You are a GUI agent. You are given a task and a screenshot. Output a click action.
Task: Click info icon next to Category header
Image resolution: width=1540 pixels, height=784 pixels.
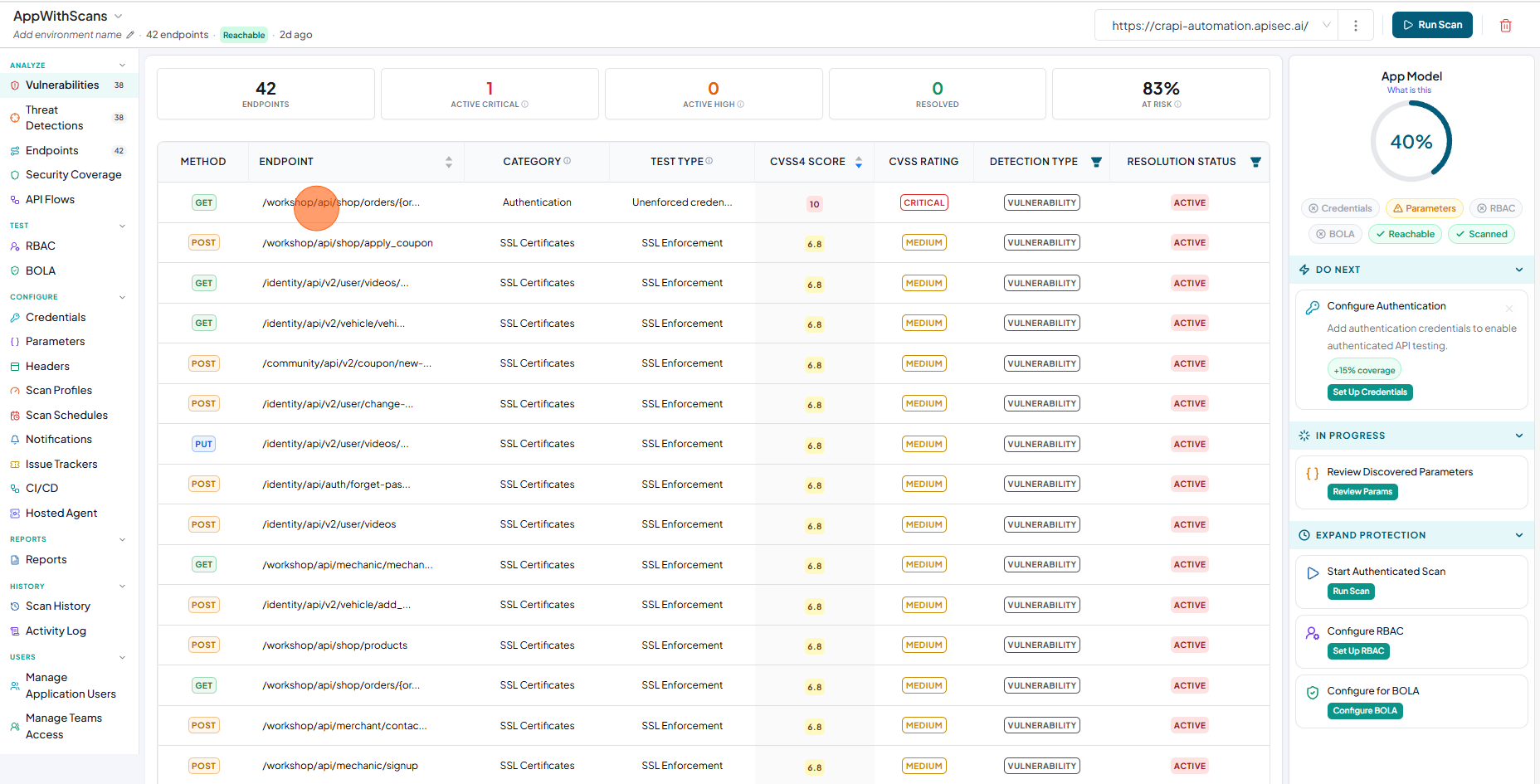pyautogui.click(x=568, y=161)
